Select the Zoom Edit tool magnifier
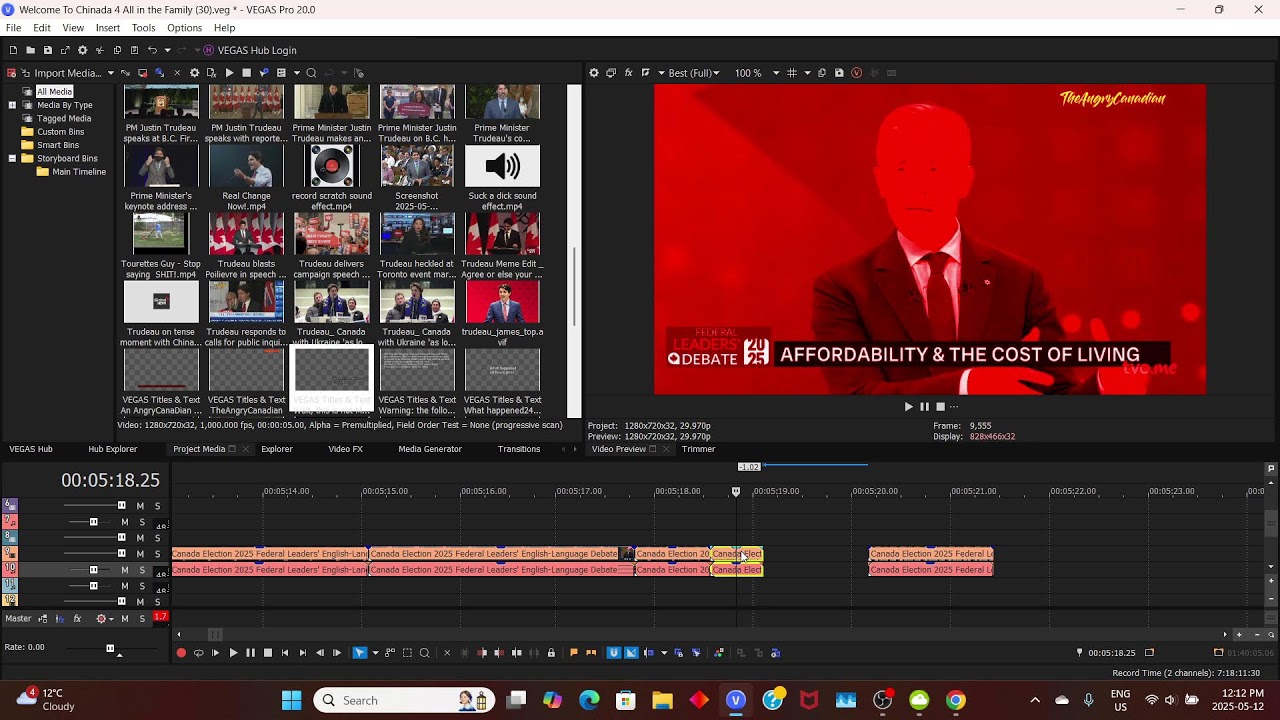This screenshot has height=720, width=1280. click(x=424, y=653)
